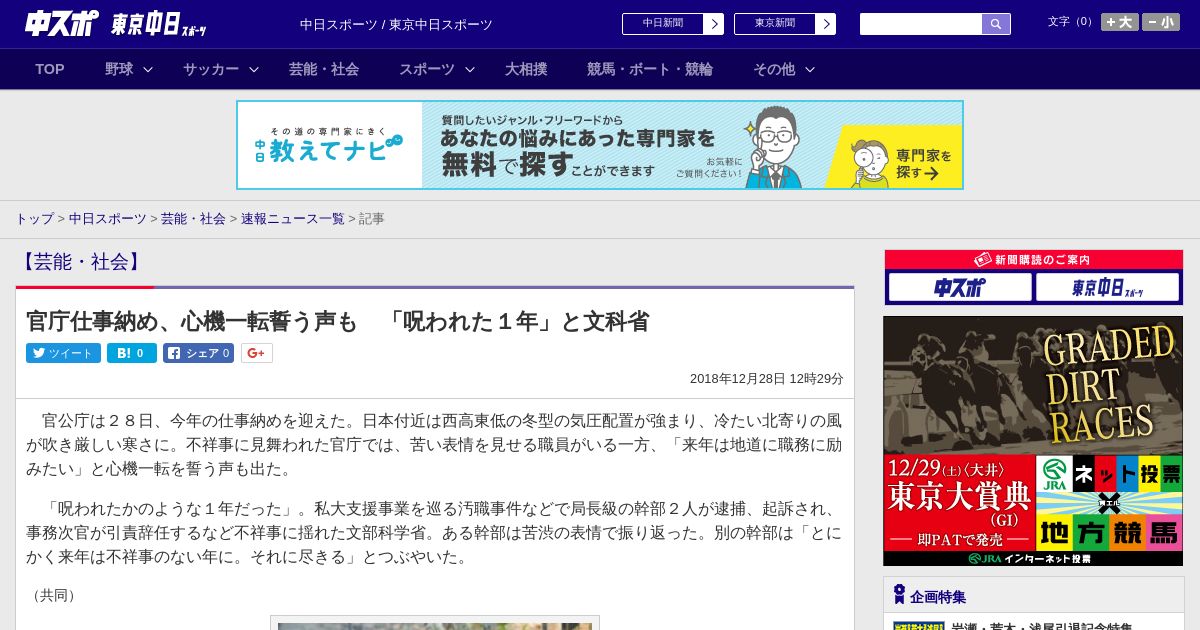Open the Graded Dirt Races advertisement
This screenshot has height=630, width=1200.
(1033, 441)
